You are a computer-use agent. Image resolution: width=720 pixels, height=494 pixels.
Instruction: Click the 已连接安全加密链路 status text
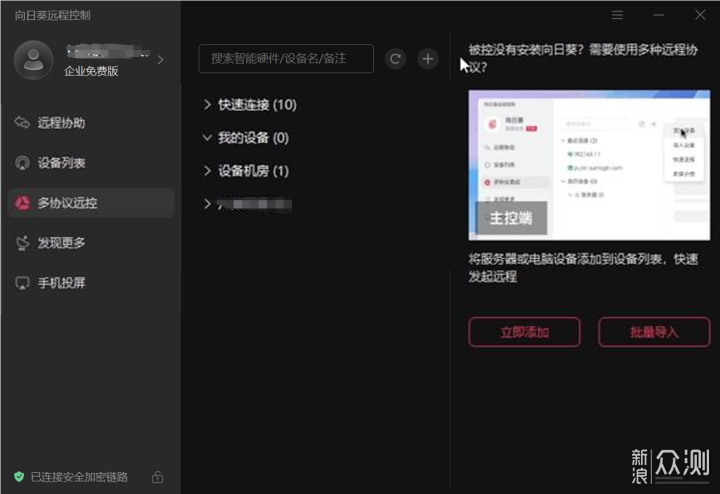tap(79, 477)
